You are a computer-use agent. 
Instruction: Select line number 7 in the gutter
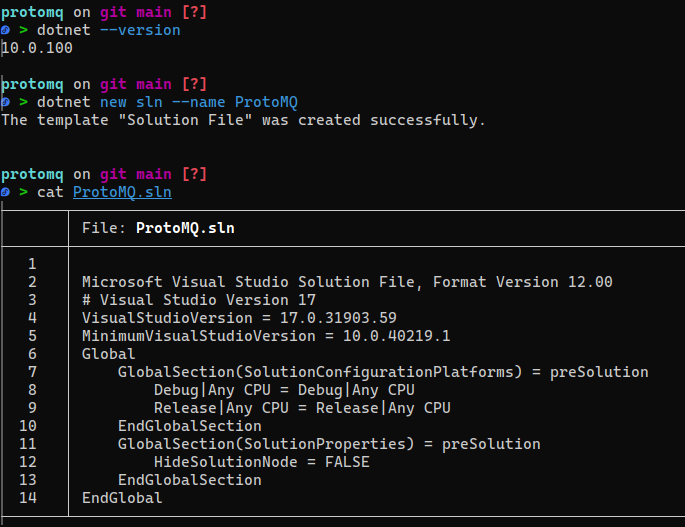32,372
